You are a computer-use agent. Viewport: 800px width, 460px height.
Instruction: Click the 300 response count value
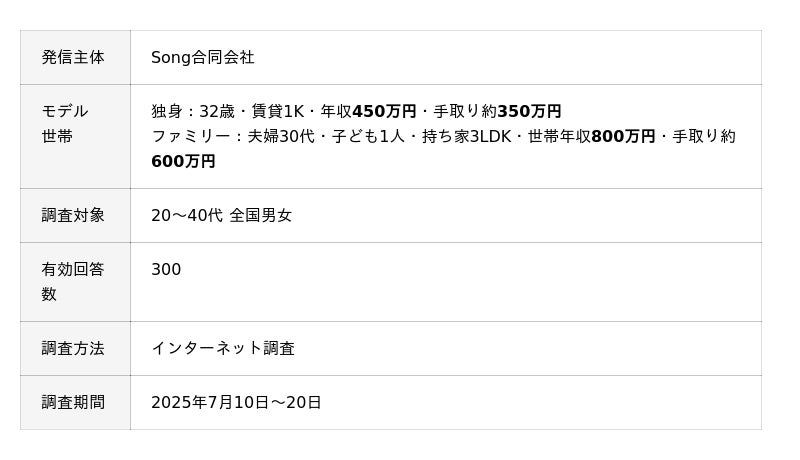(166, 269)
